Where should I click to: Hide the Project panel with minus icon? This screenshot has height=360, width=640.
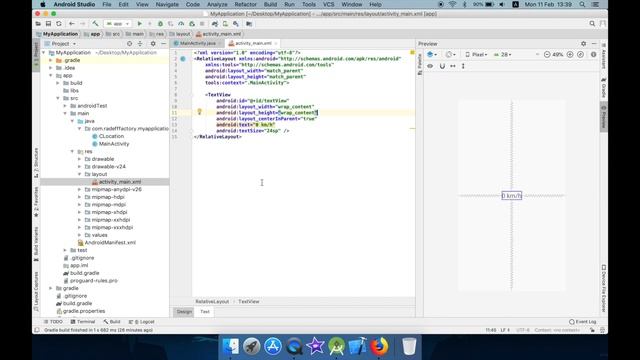164,44
